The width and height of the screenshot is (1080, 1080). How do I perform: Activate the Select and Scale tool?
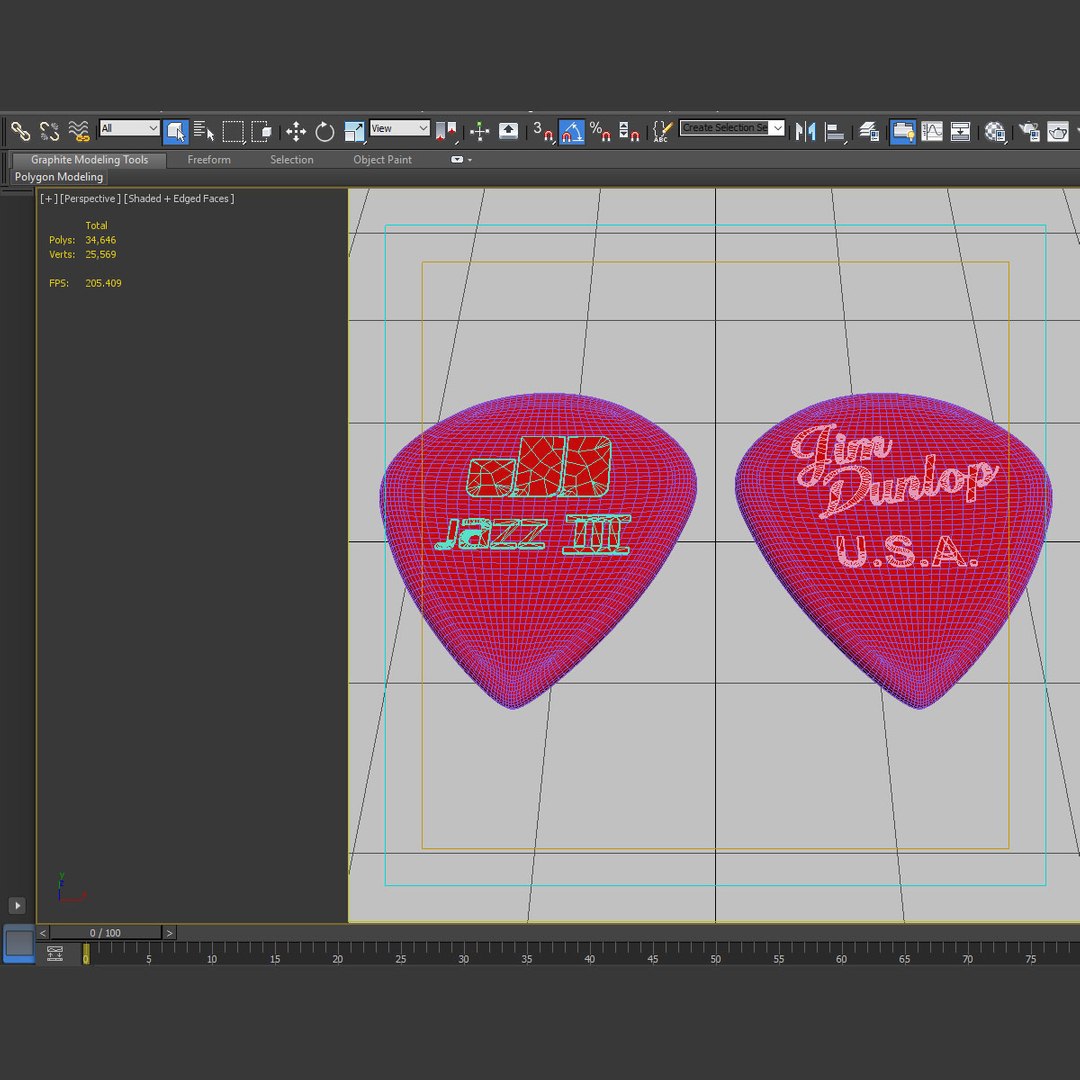coord(354,131)
